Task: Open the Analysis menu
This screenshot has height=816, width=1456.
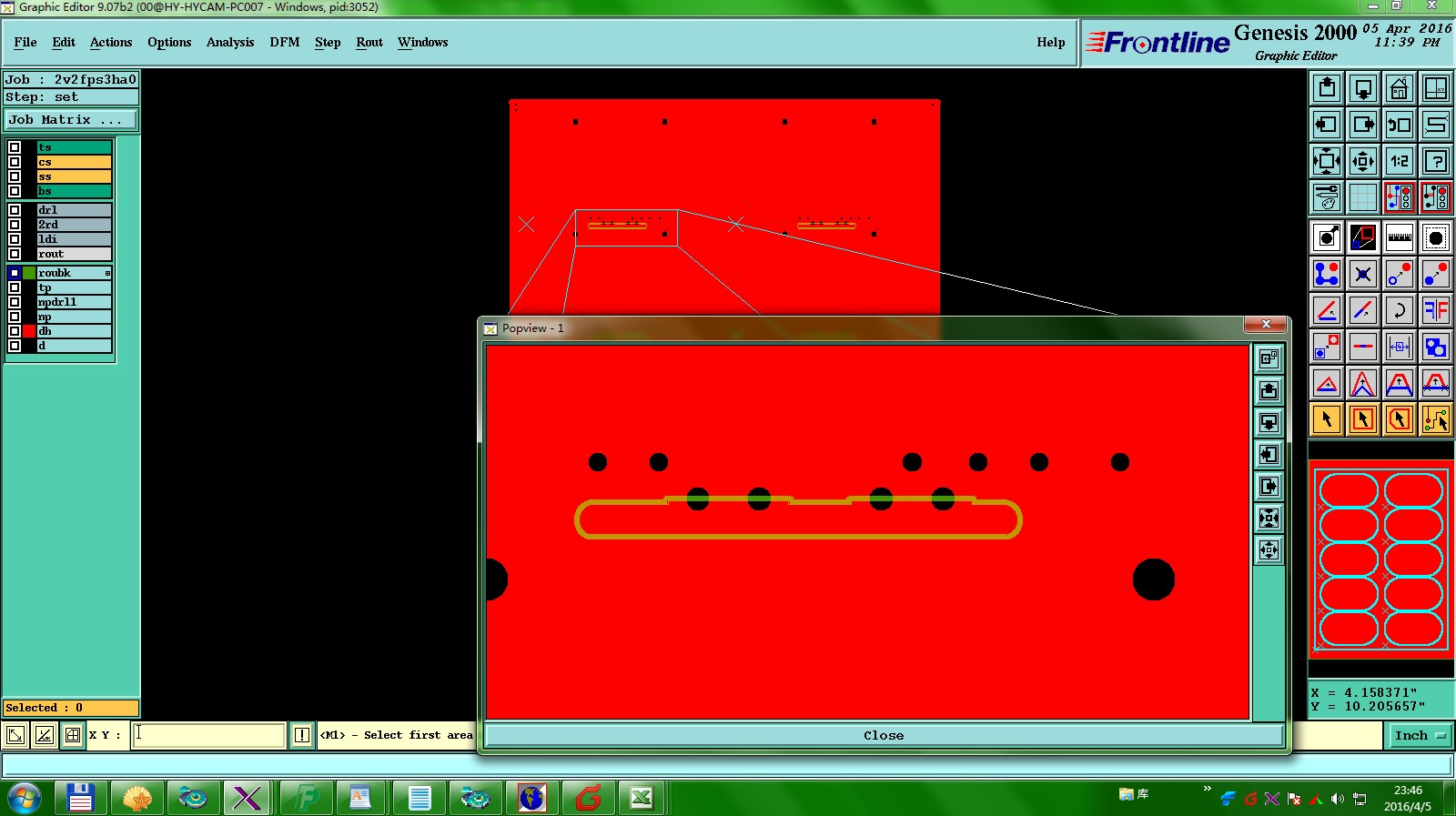Action: (x=230, y=42)
